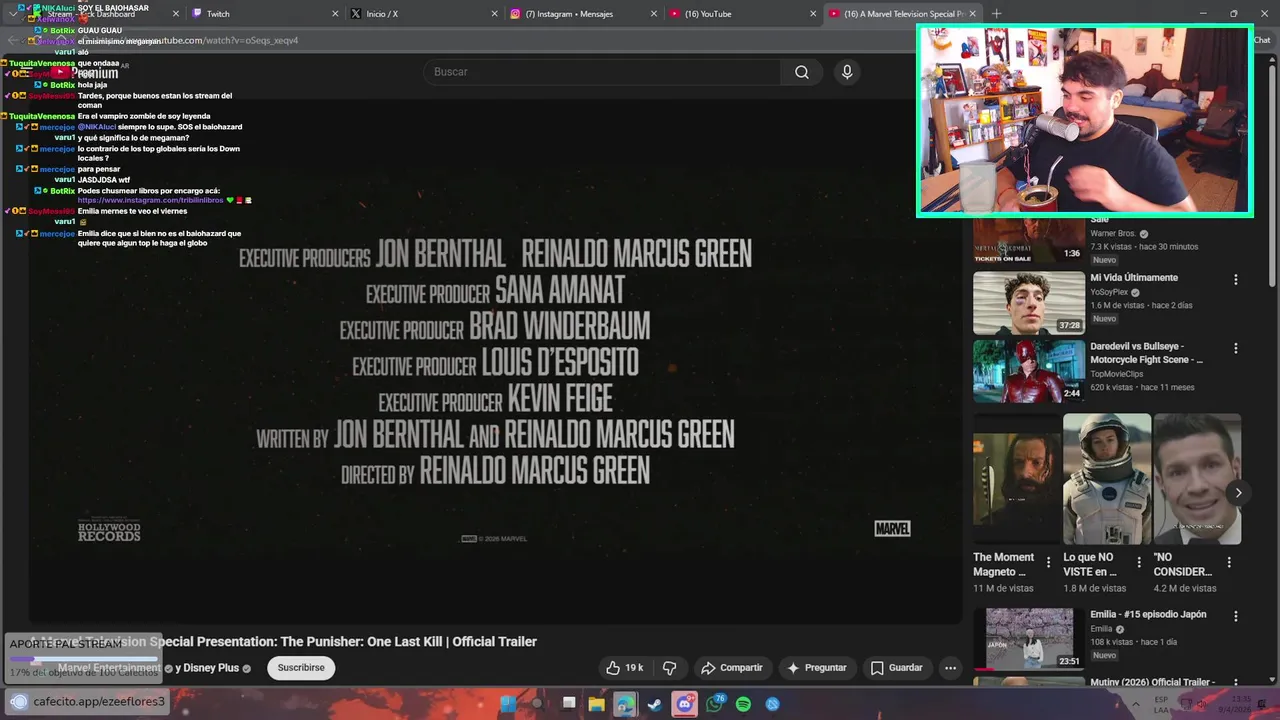Open a new browser tab
Image resolution: width=1280 pixels, height=720 pixels.
pos(996,14)
